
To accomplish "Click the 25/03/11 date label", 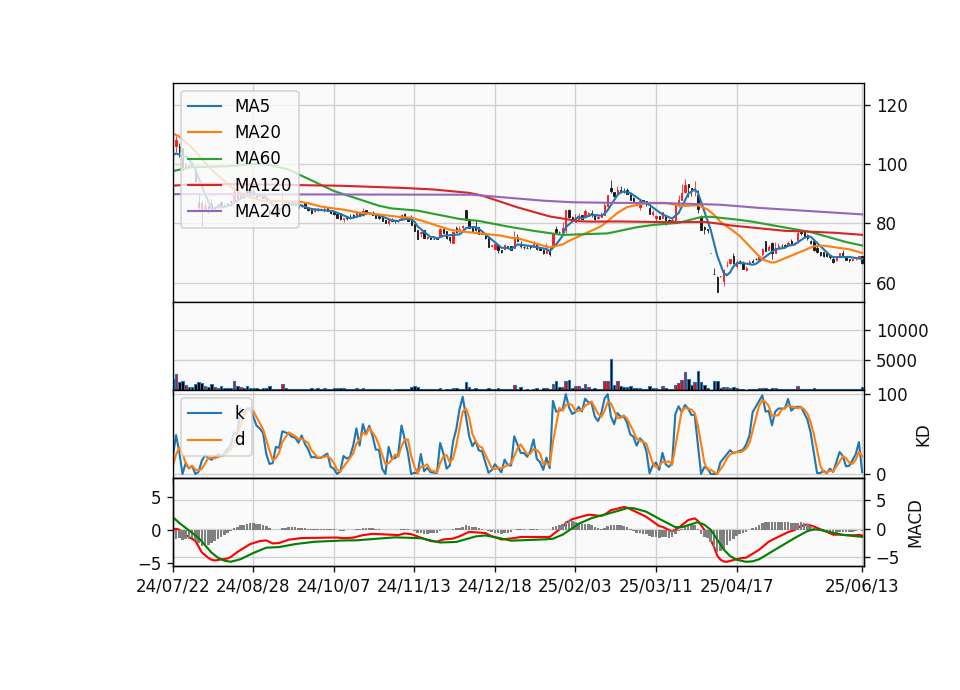I will click(656, 586).
